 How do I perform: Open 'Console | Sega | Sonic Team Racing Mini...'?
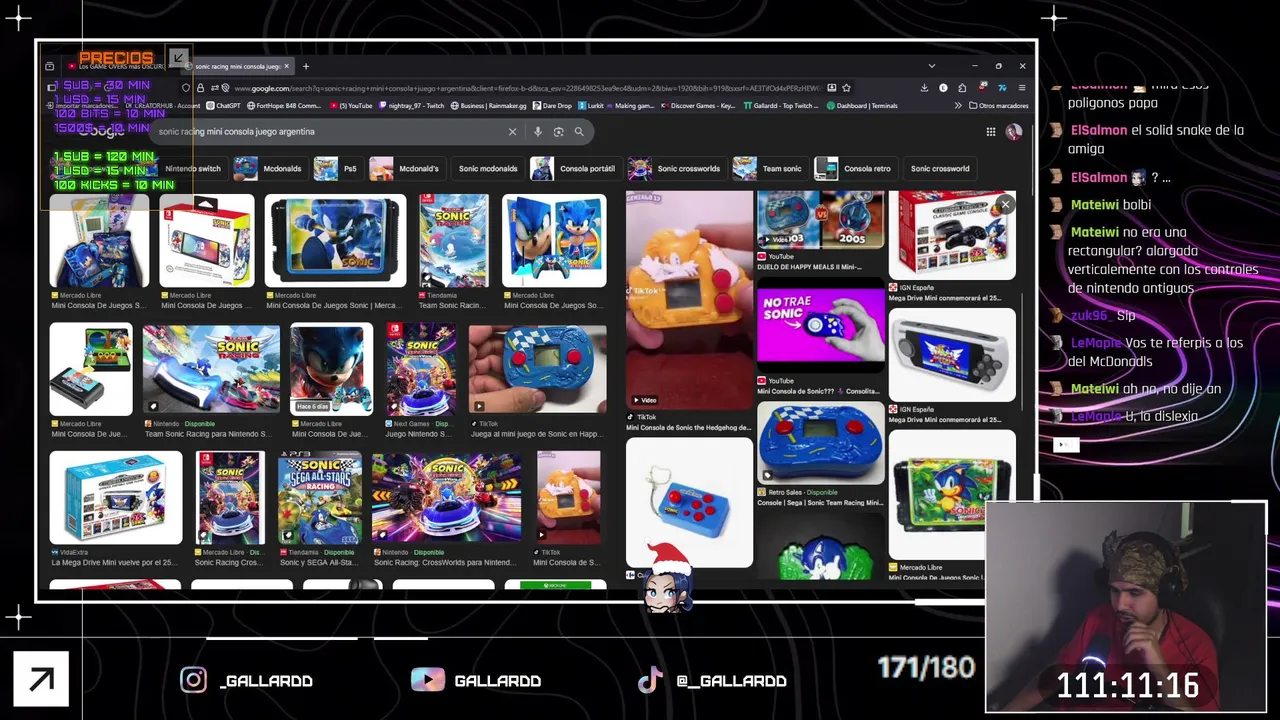[x=821, y=502]
